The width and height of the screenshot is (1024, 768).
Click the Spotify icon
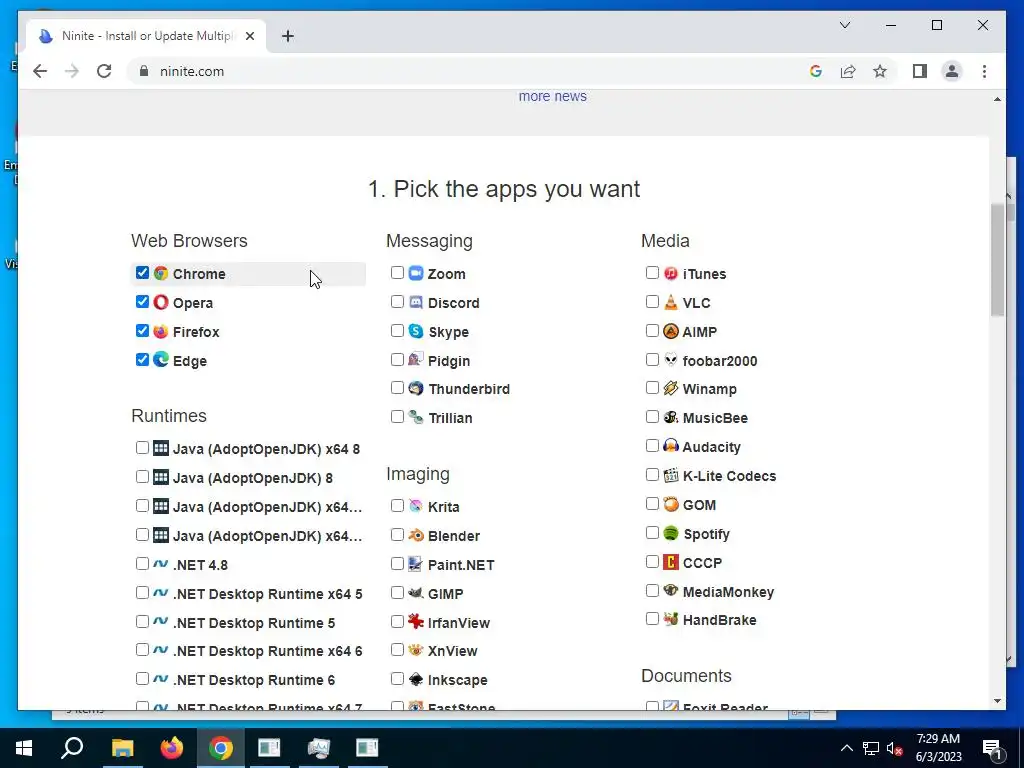(671, 533)
